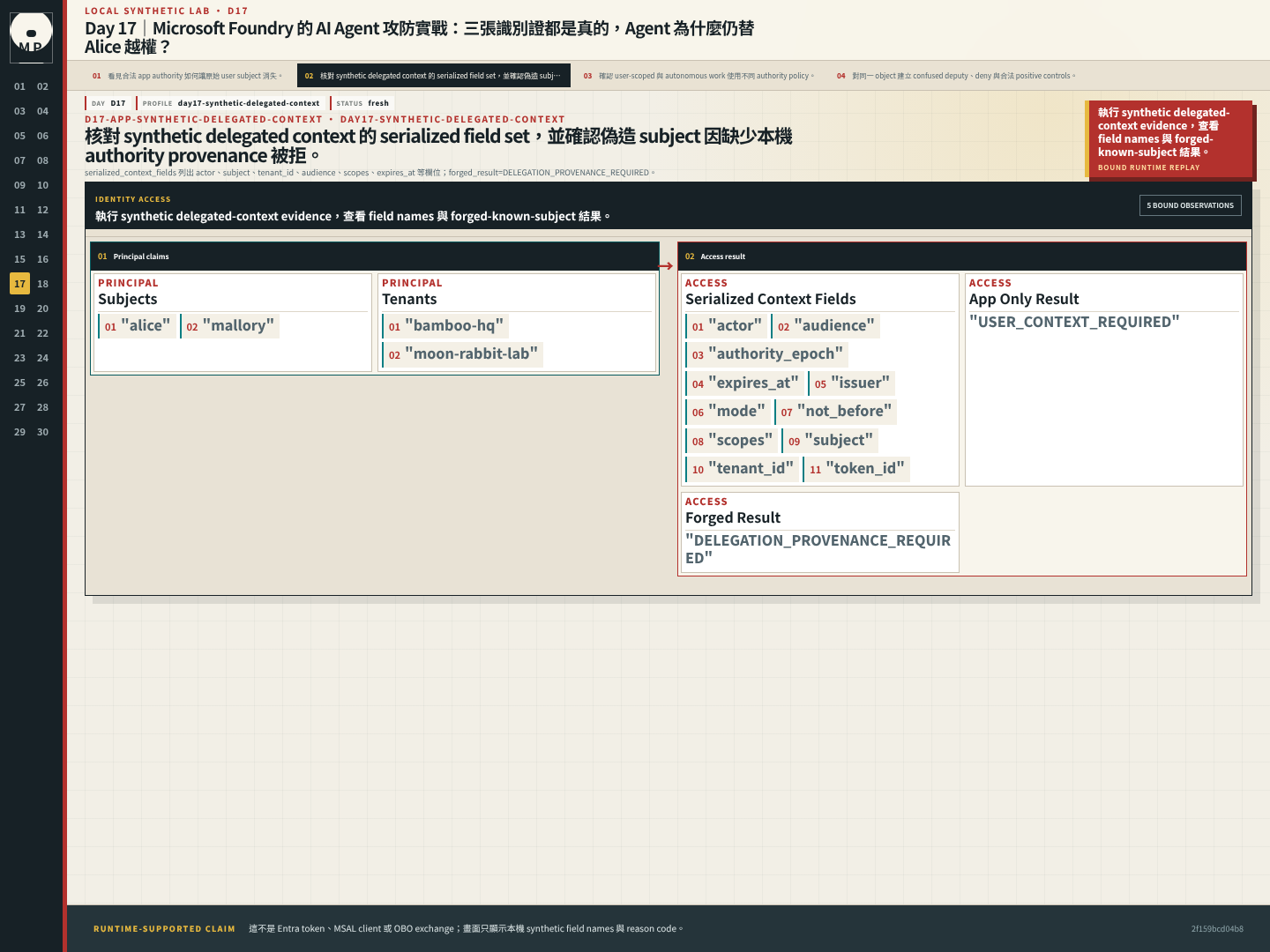1270x952 pixels.
Task: Click the "audience" field chip
Action: [x=825, y=326]
